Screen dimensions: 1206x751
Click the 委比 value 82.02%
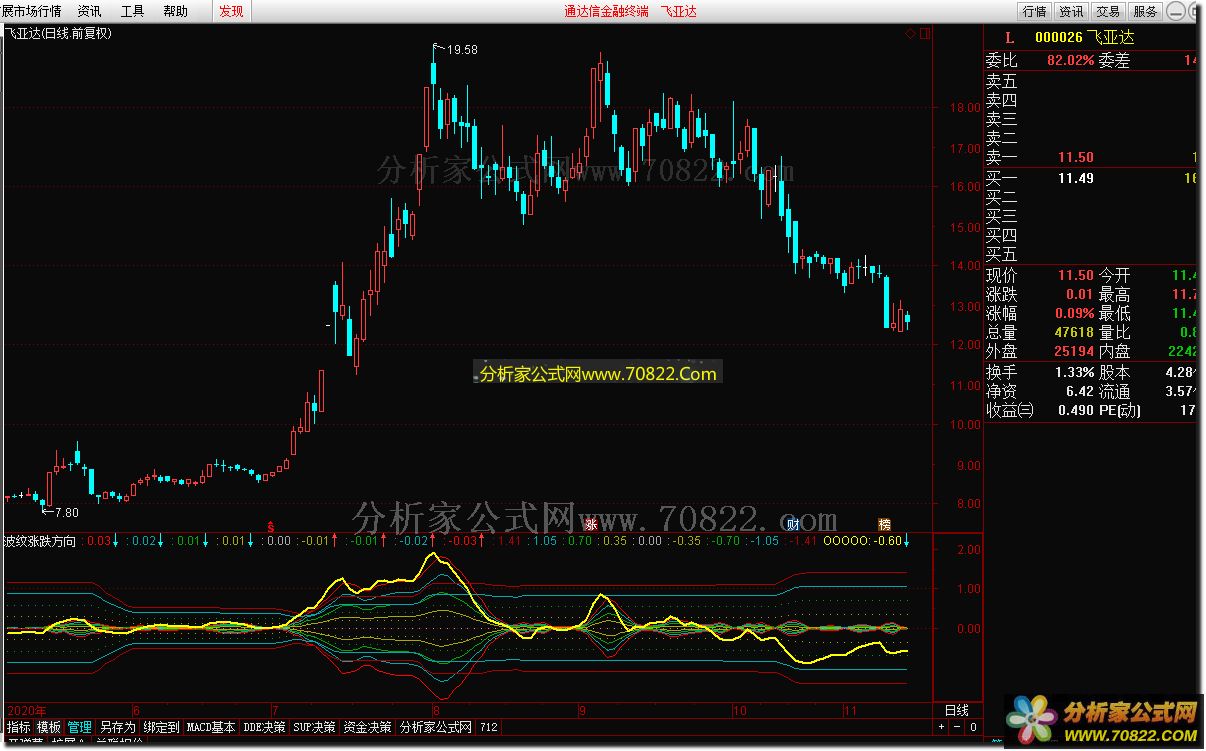point(1070,61)
